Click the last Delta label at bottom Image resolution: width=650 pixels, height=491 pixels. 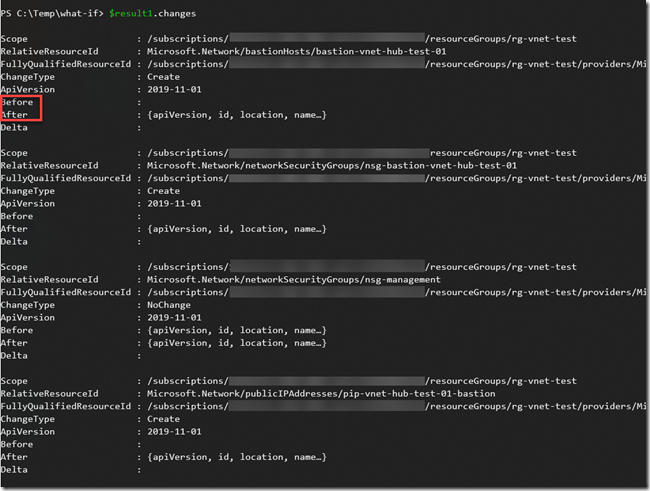(14, 470)
